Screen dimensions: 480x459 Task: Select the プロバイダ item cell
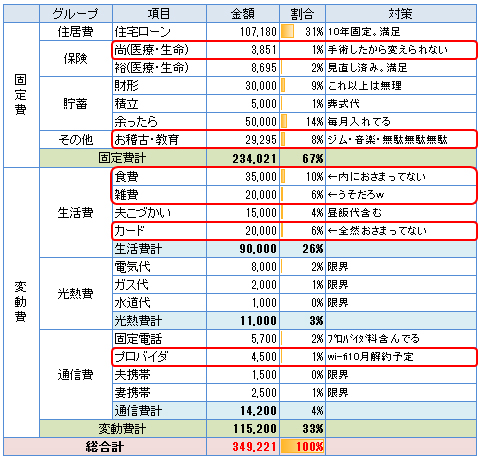coord(159,357)
